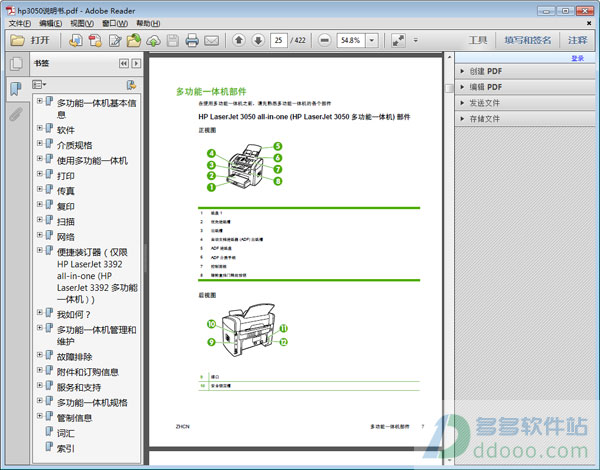This screenshot has width=600, height=470.
Task: Click the save floppy disk icon
Action: [x=173, y=40]
